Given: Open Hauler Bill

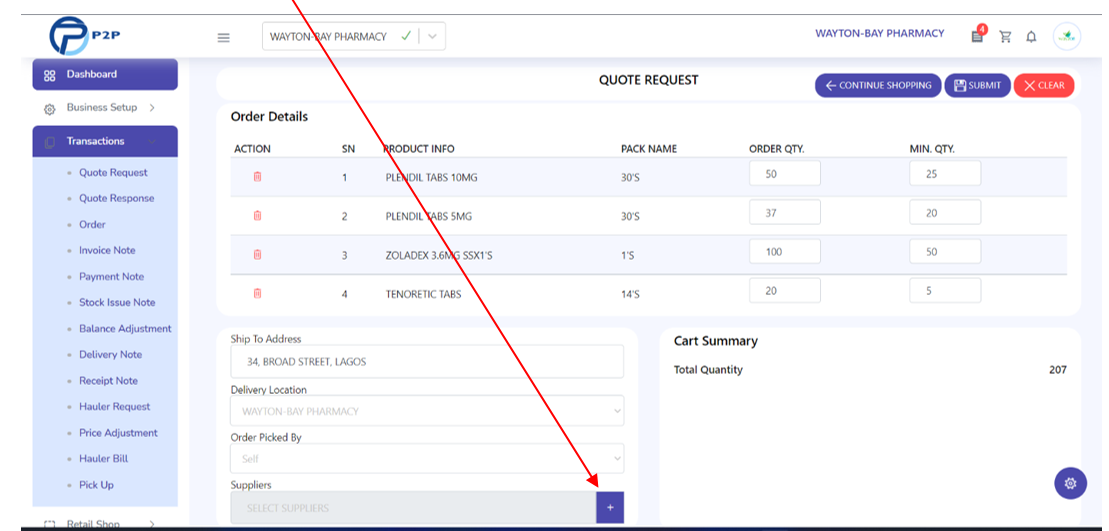Looking at the screenshot, I should (x=103, y=459).
